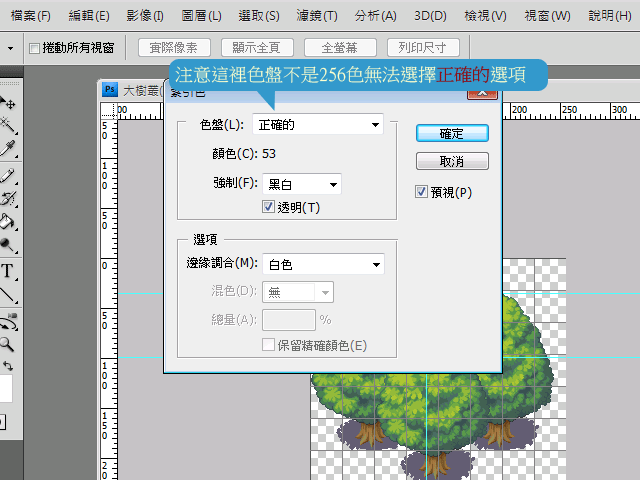
Task: Toggle the 透明(T) checkbox
Action: pos(268,207)
